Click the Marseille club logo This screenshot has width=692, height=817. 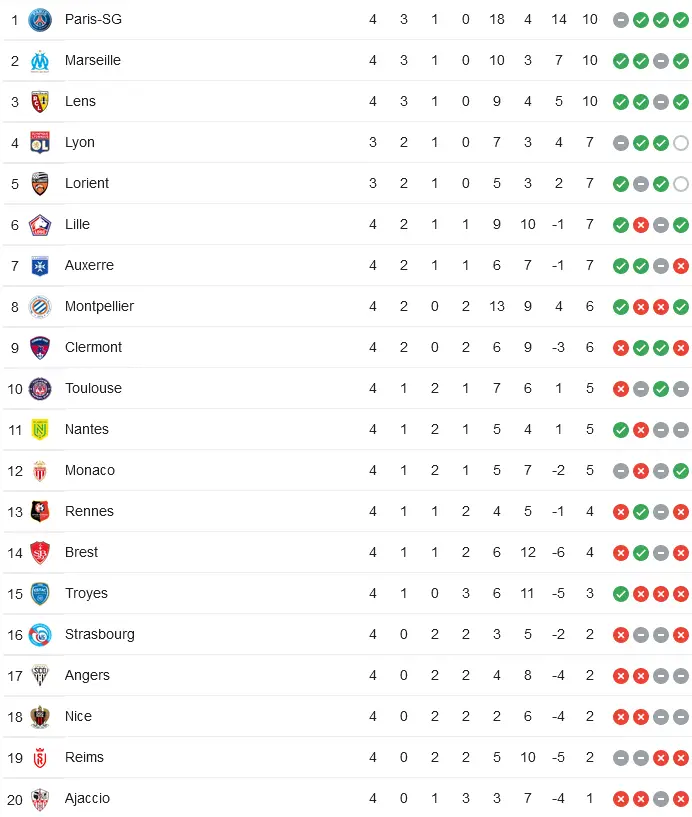[x=40, y=60]
